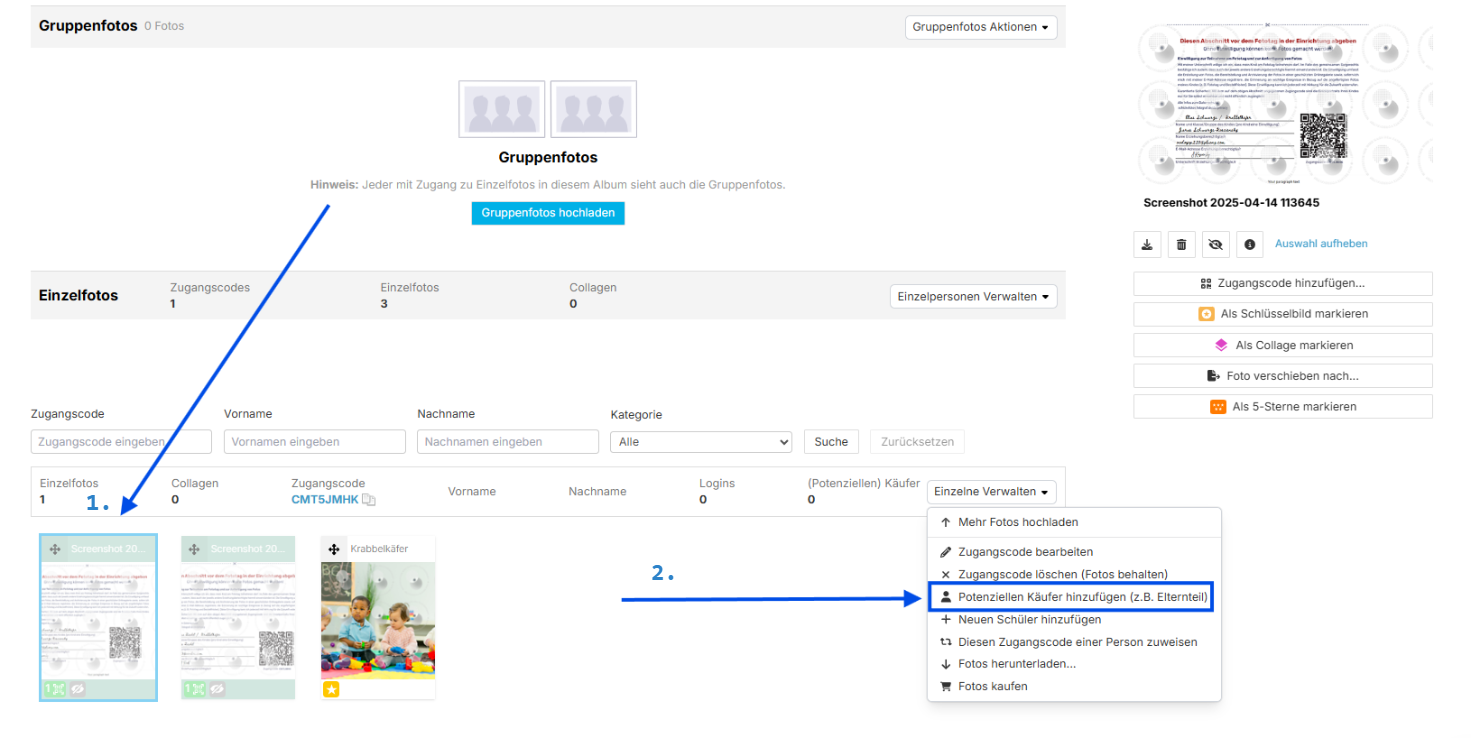Choose Zugangscode bearbeiten from menu

point(1025,552)
